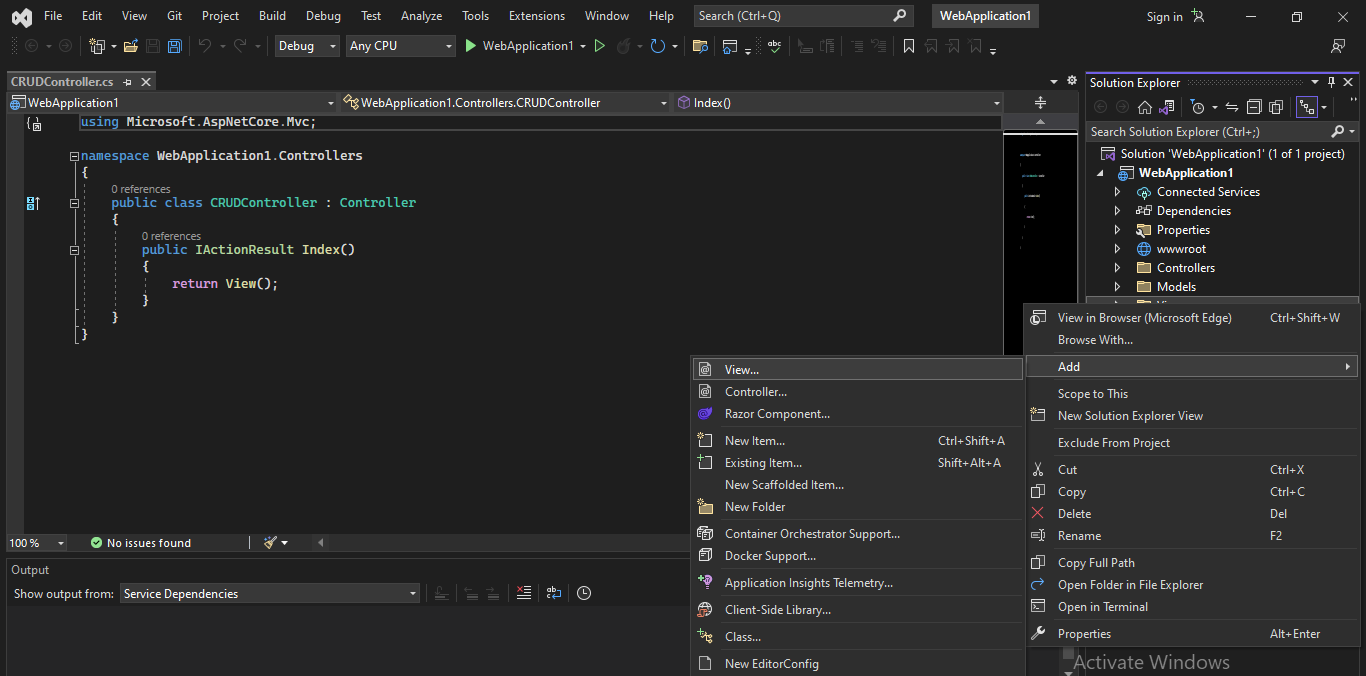Select Class... in Add submenu
This screenshot has width=1366, height=676.
pyautogui.click(x=857, y=637)
